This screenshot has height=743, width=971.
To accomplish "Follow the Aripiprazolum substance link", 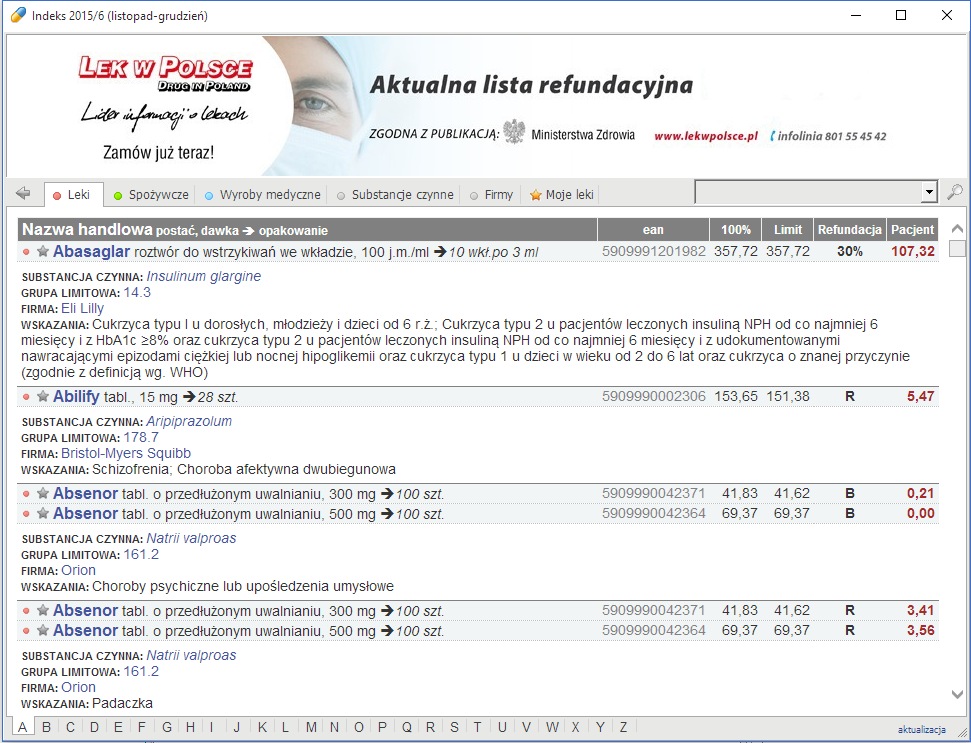I will [x=189, y=421].
